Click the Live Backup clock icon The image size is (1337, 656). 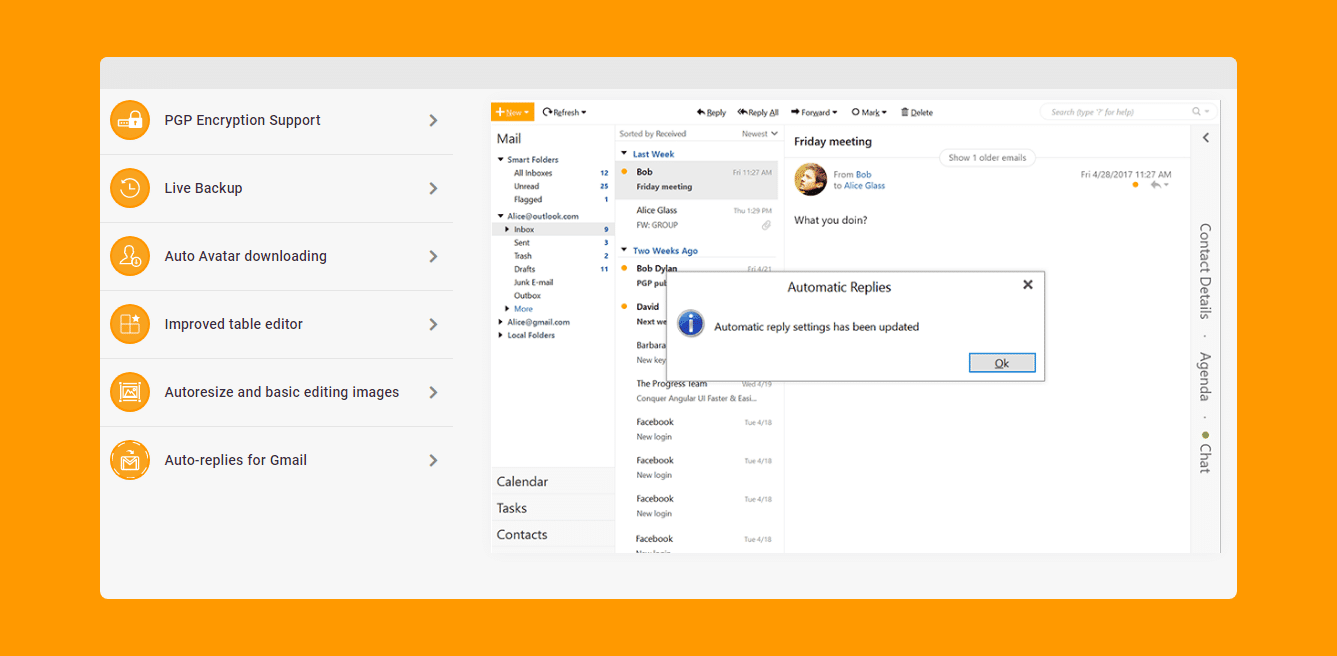coord(130,188)
